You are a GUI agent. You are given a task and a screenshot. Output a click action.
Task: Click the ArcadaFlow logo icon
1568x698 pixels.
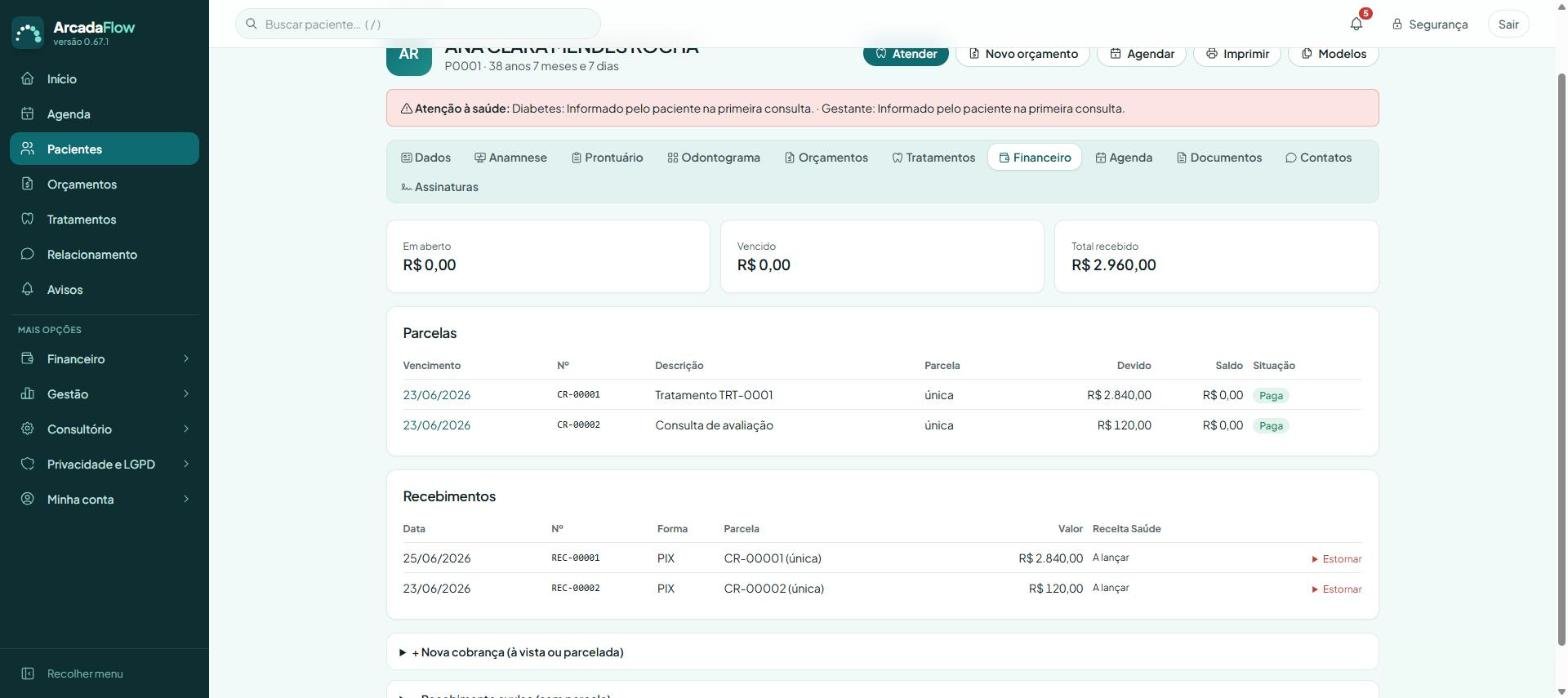coord(28,32)
